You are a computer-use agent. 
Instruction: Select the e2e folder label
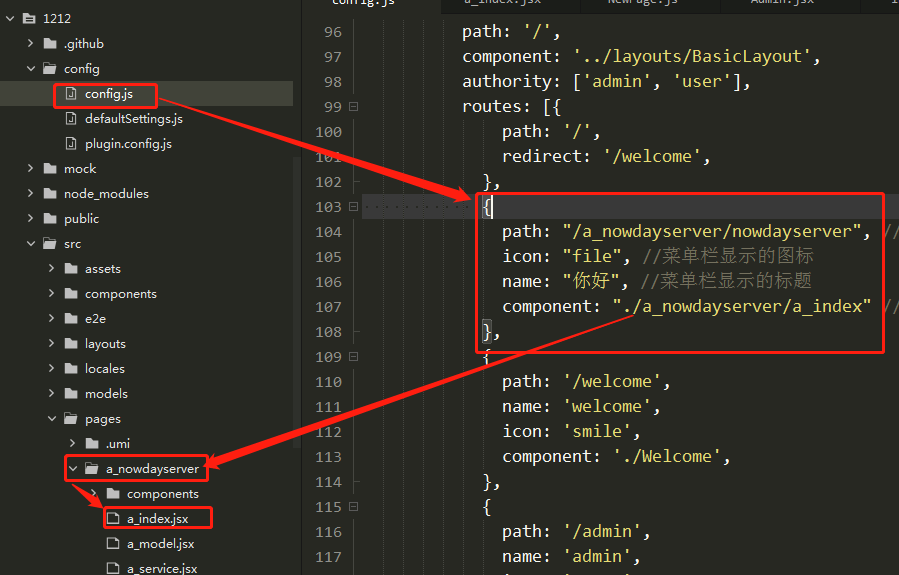(x=95, y=319)
